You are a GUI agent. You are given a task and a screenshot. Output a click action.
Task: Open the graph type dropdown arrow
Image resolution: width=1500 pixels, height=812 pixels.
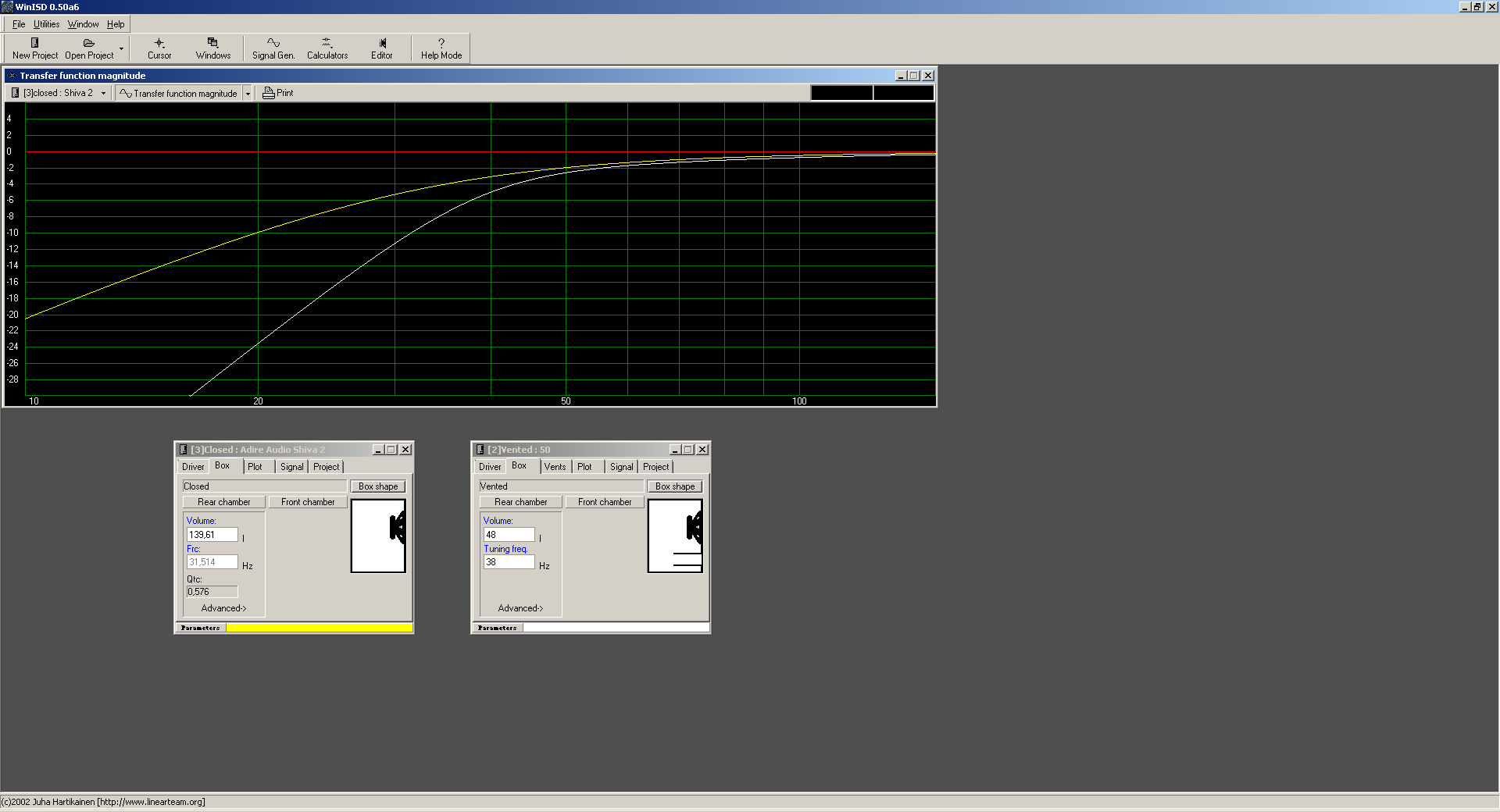pos(248,93)
